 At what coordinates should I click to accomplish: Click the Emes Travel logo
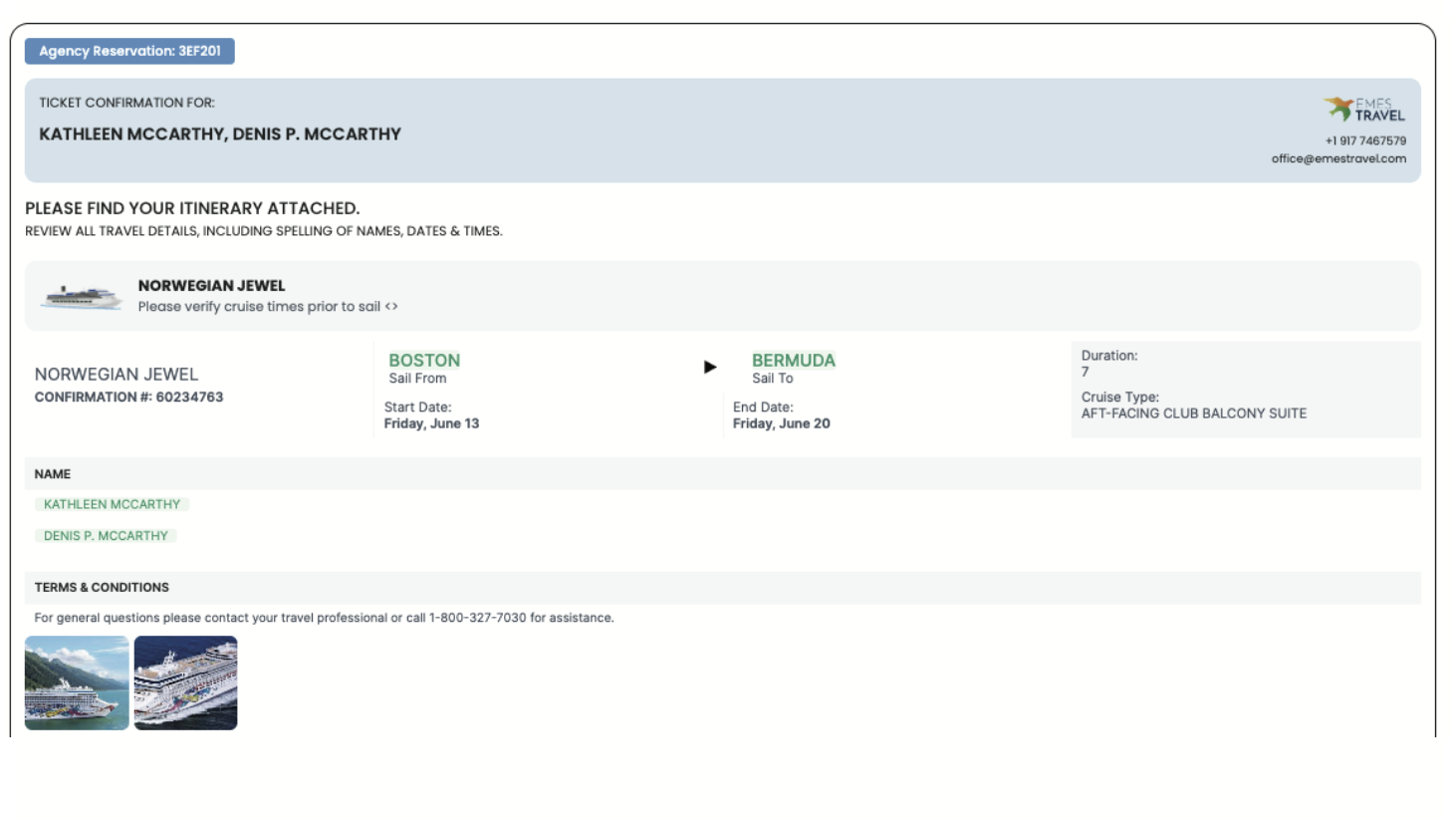point(1363,109)
